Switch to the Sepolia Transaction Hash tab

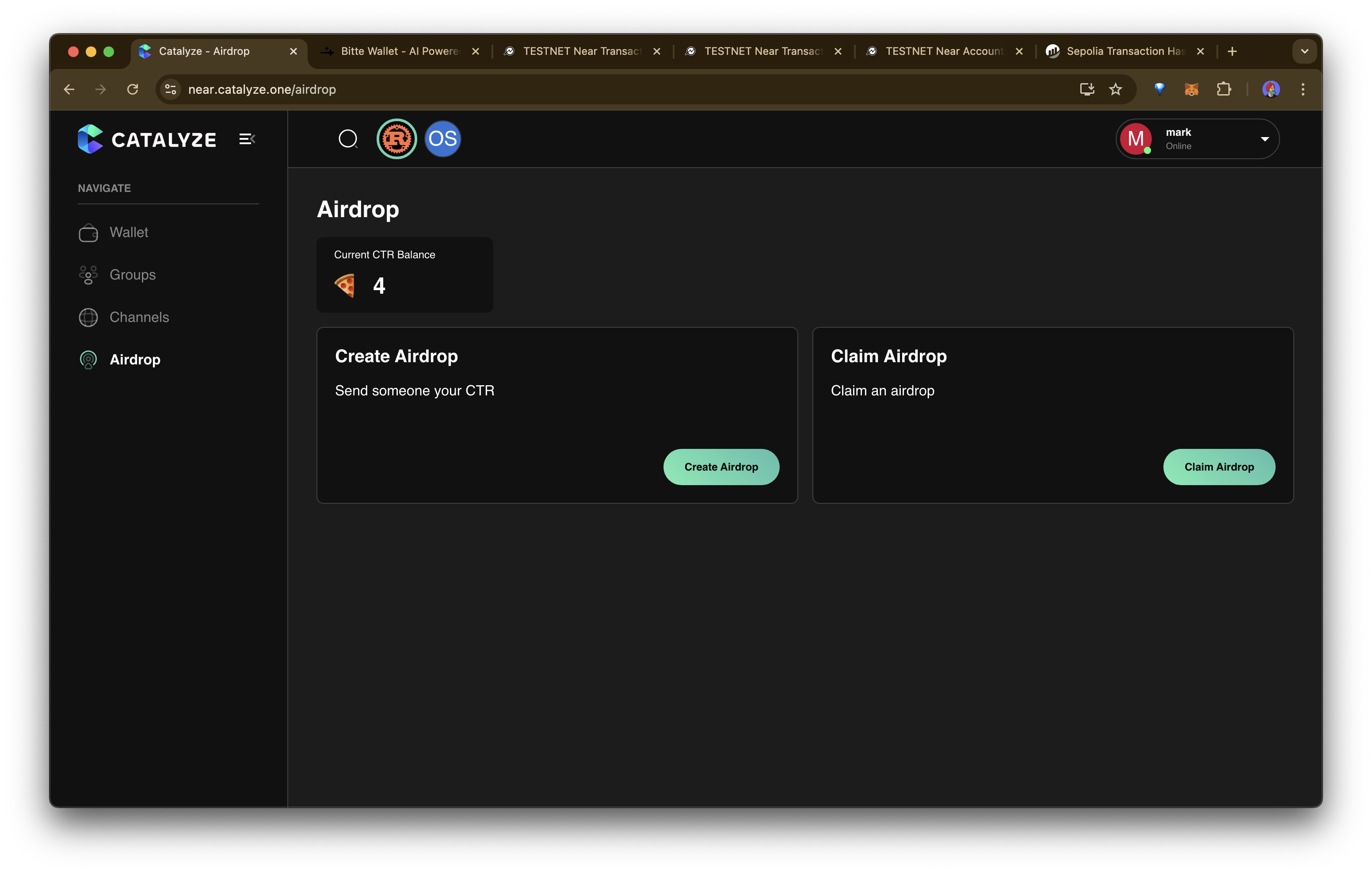pyautogui.click(x=1125, y=51)
